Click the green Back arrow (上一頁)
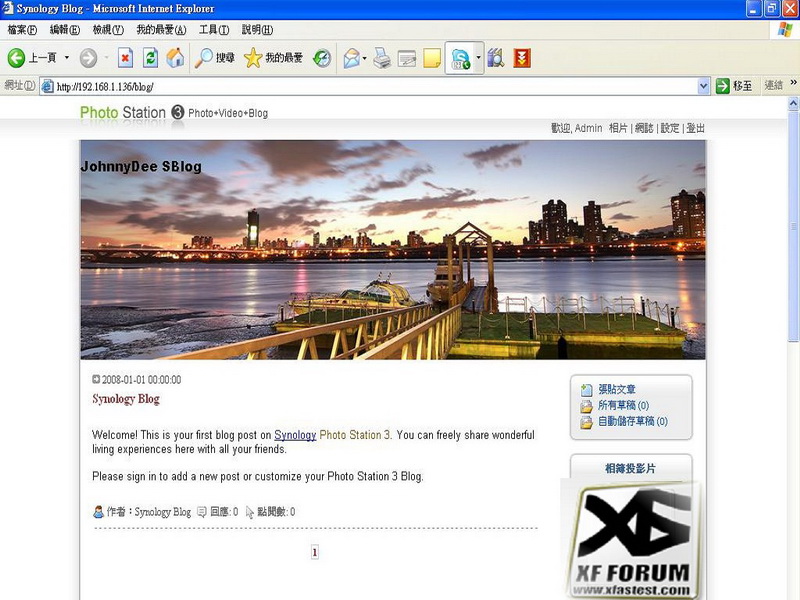This screenshot has height=600, width=800. (x=16, y=58)
